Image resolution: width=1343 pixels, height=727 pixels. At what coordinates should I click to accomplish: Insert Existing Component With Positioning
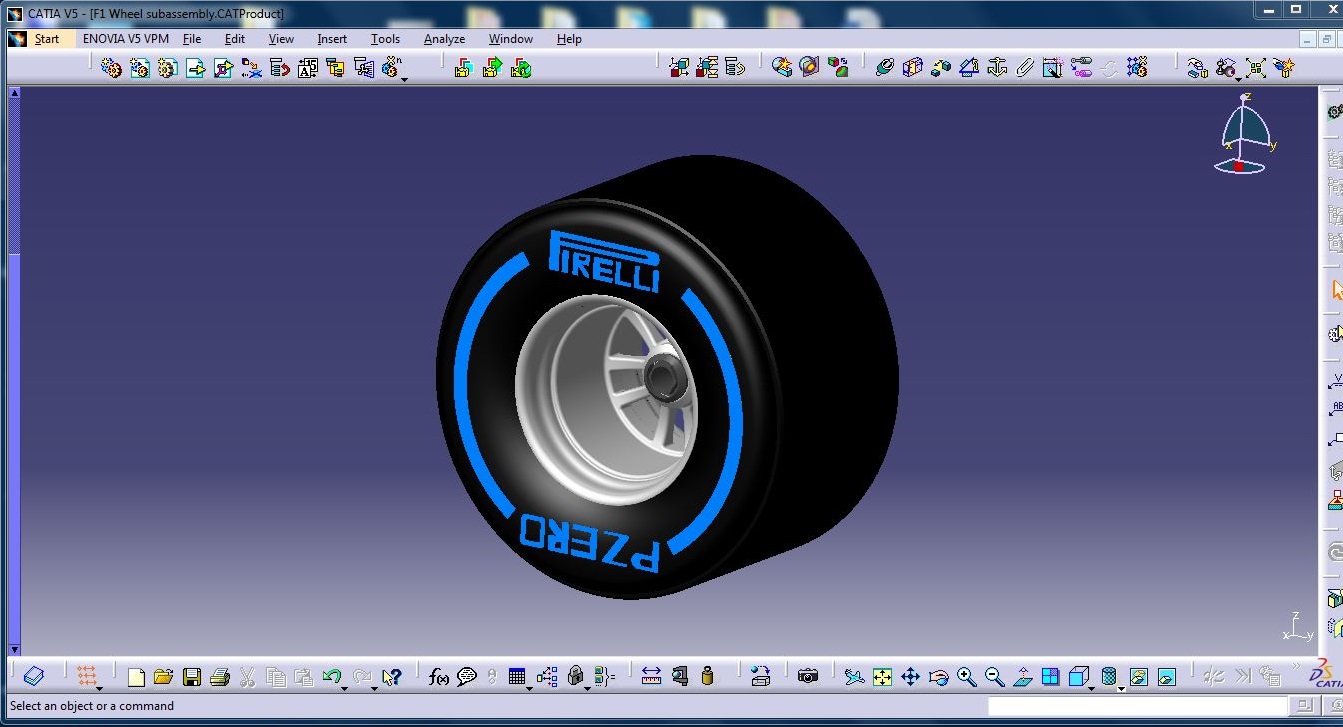coord(224,67)
